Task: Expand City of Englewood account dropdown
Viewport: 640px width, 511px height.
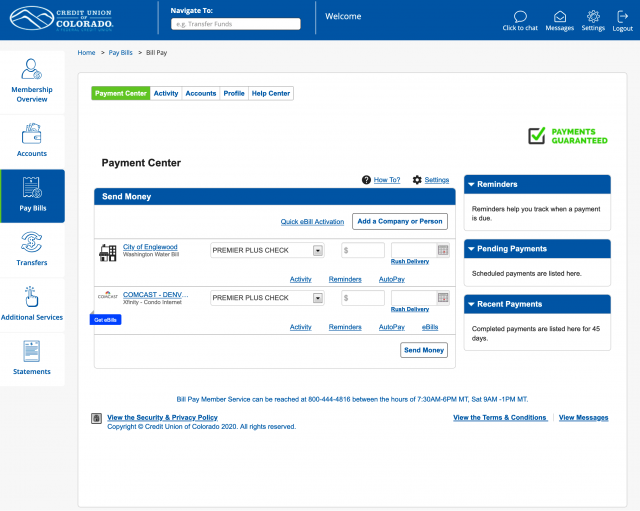Action: pyautogui.click(x=318, y=250)
